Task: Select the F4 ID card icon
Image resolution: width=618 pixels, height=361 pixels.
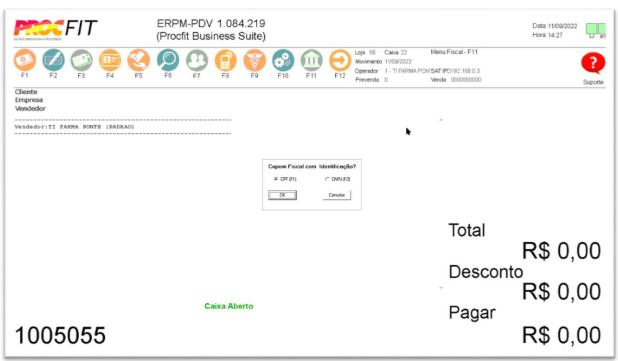Action: tap(110, 60)
